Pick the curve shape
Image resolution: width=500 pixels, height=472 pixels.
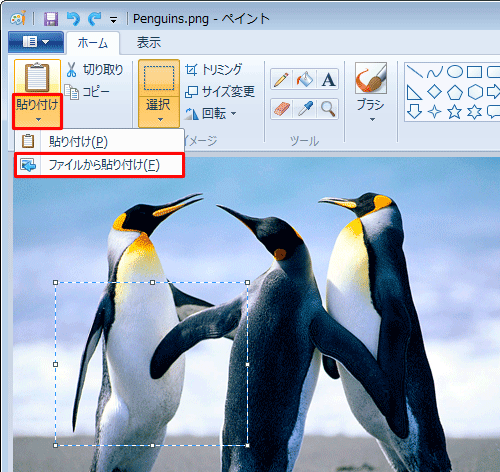(x=434, y=72)
